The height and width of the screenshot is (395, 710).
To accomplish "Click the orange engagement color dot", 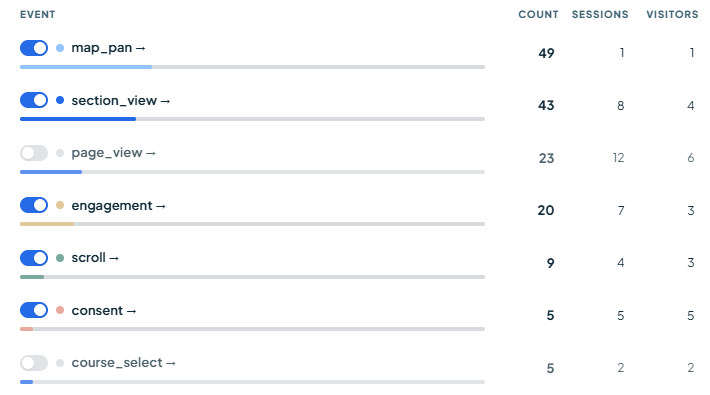I will tap(60, 205).
